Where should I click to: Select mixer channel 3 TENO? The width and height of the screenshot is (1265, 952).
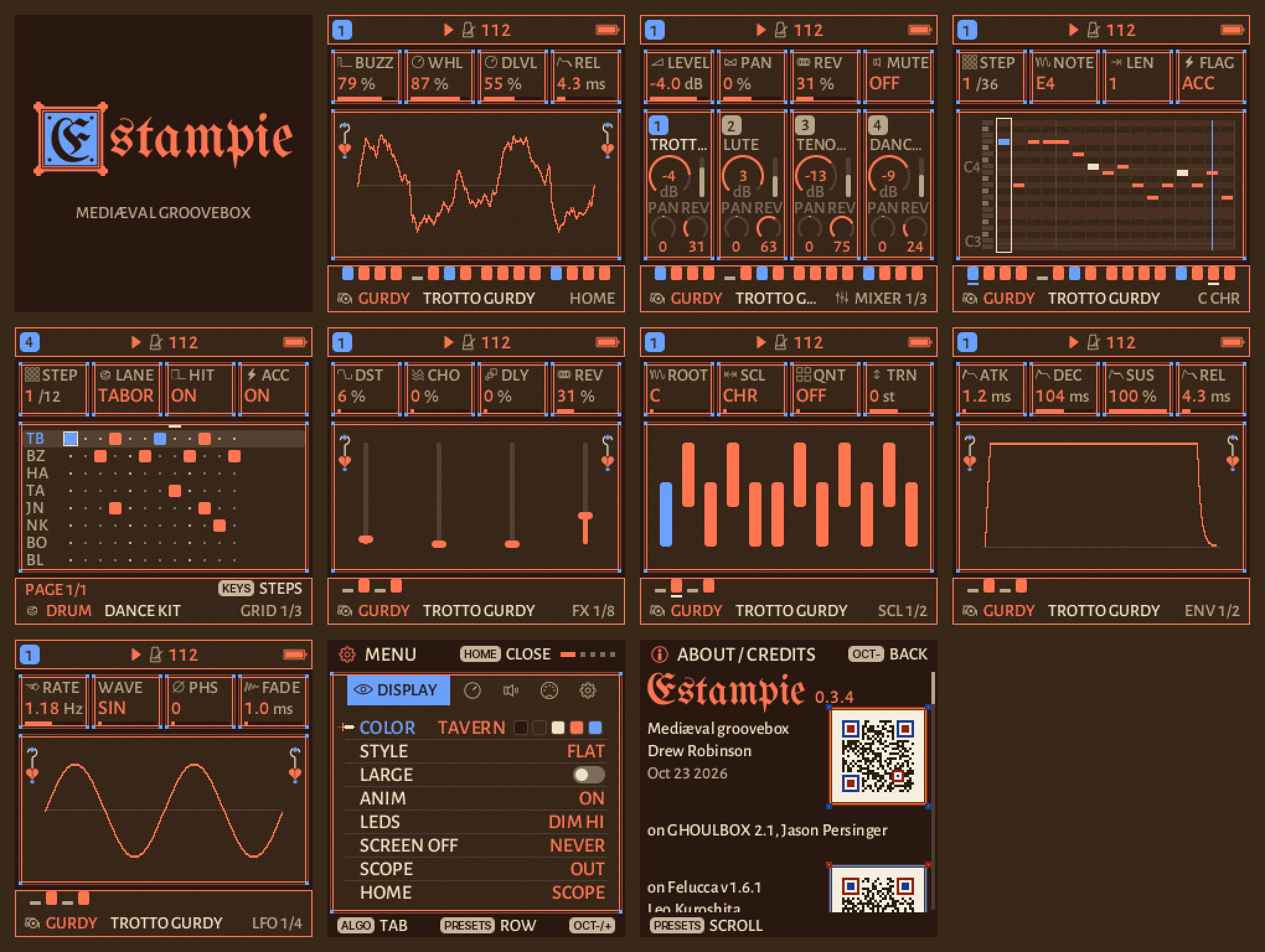point(825,185)
